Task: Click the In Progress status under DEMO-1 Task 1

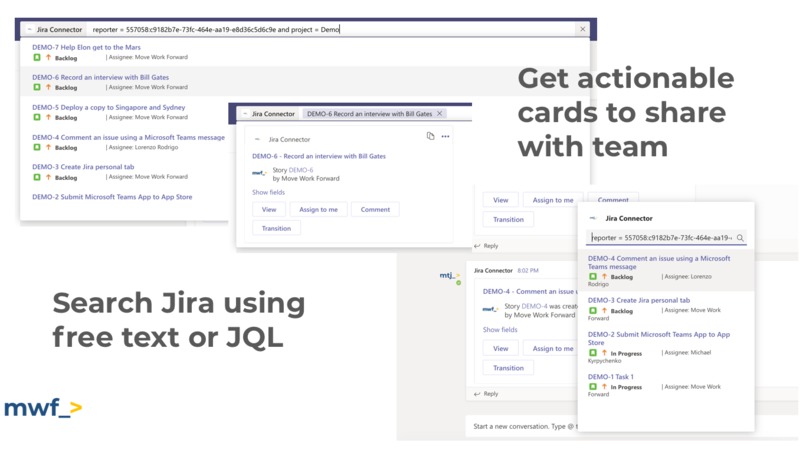Action: (626, 387)
